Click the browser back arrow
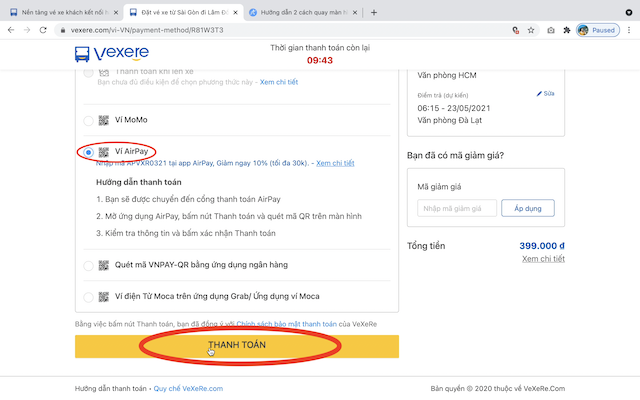 (11, 30)
